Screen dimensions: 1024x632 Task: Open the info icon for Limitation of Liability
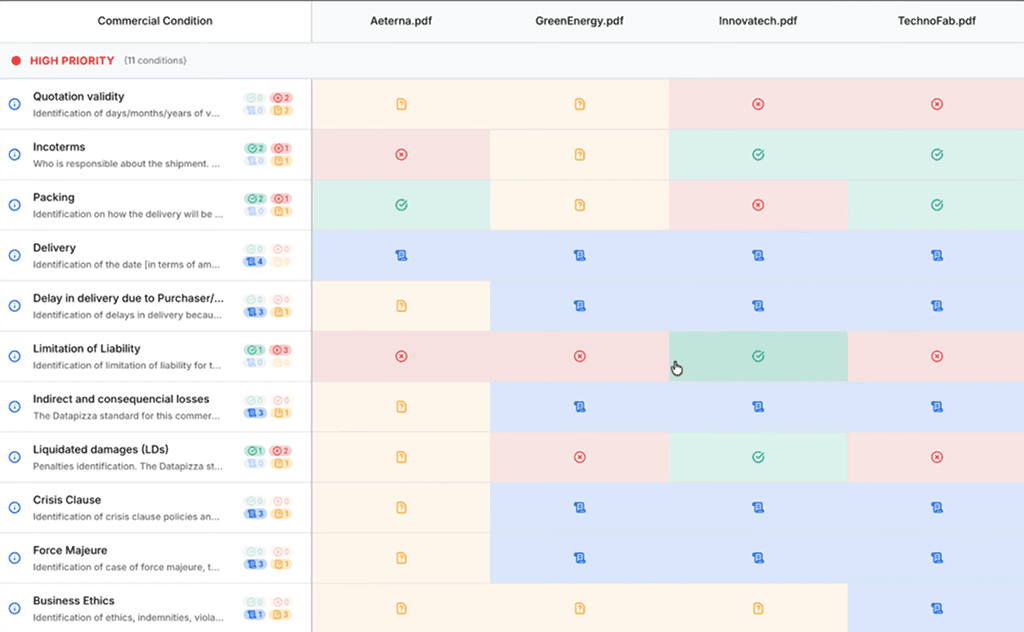[15, 356]
